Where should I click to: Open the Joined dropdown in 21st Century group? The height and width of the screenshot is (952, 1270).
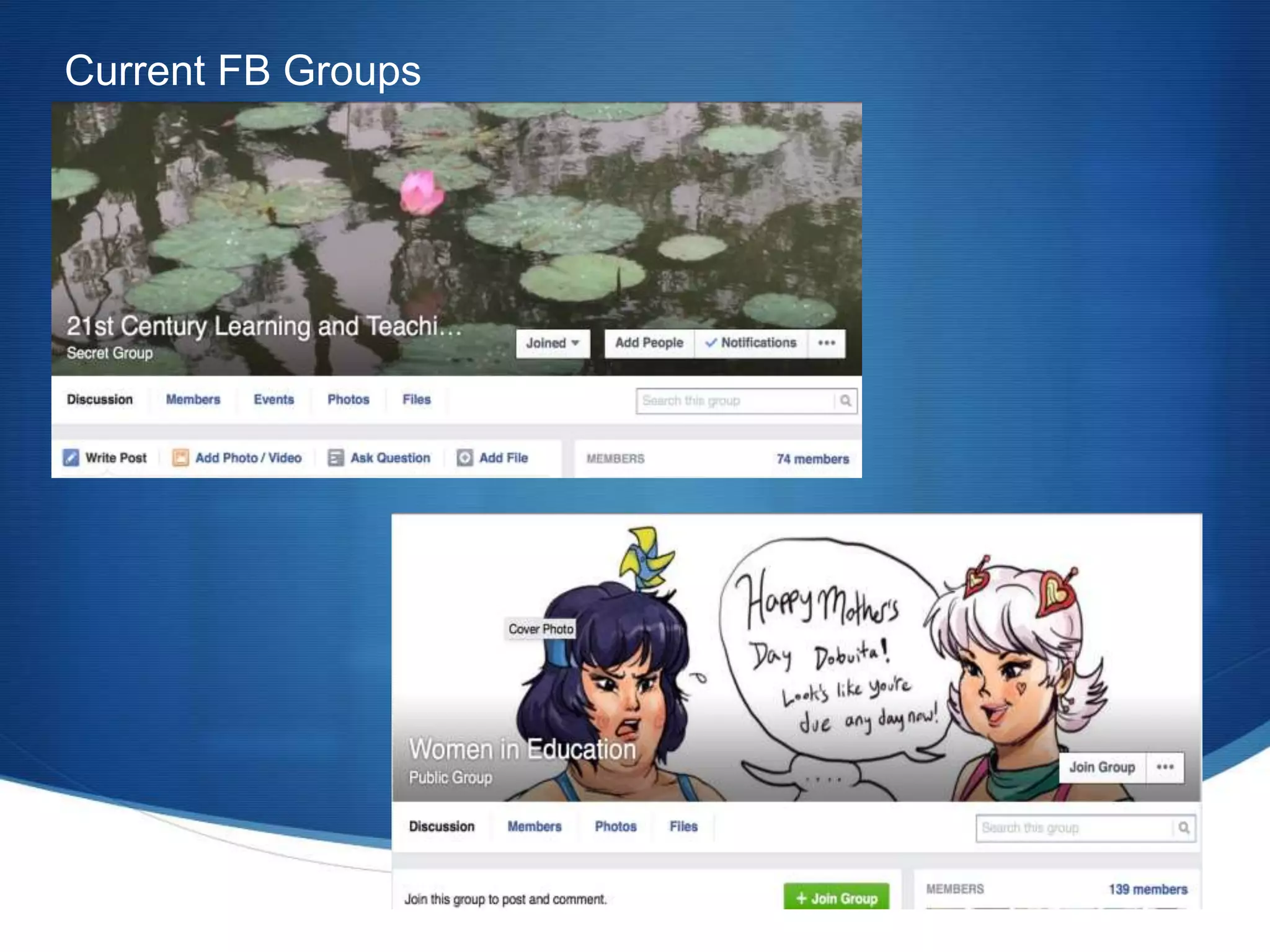click(x=553, y=343)
